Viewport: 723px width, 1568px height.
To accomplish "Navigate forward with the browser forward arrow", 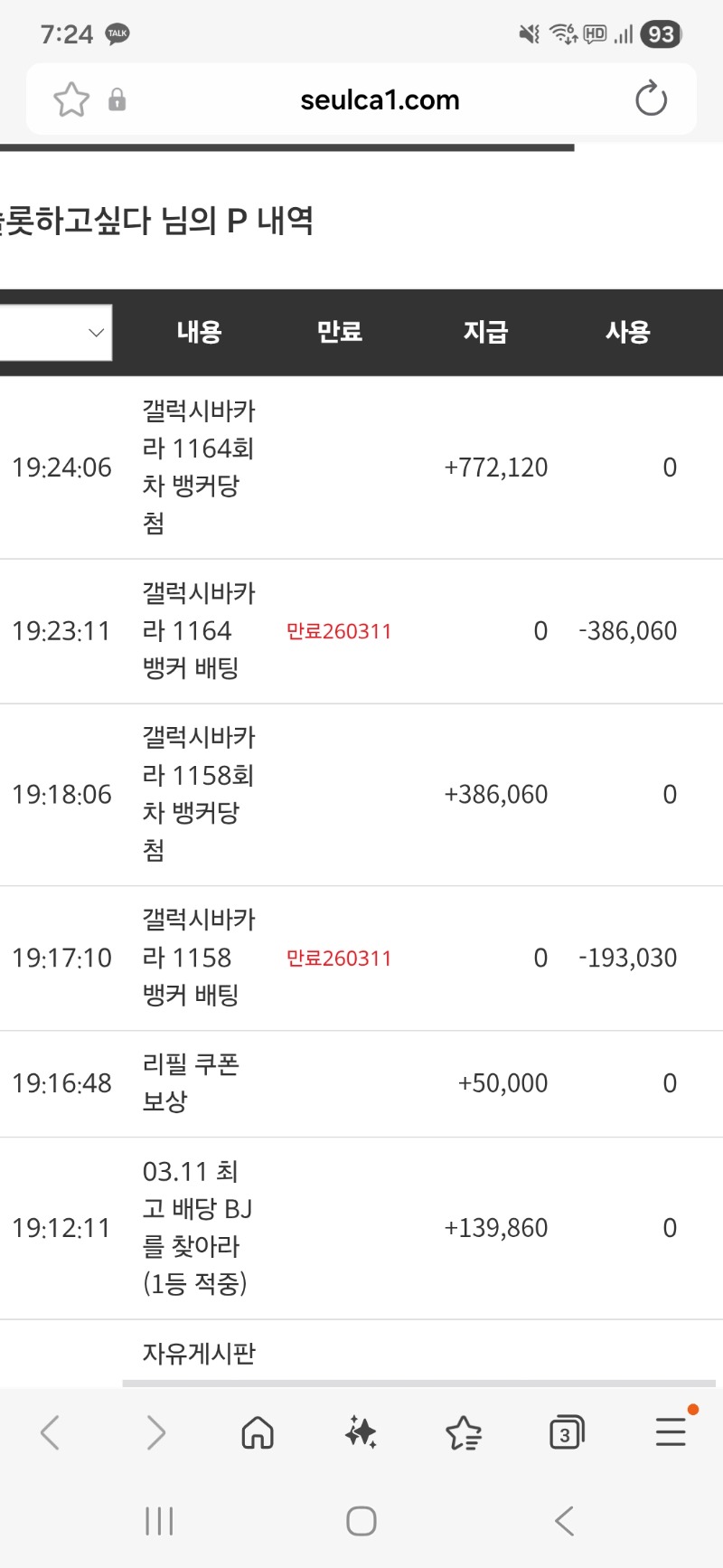I will pyautogui.click(x=155, y=1432).
